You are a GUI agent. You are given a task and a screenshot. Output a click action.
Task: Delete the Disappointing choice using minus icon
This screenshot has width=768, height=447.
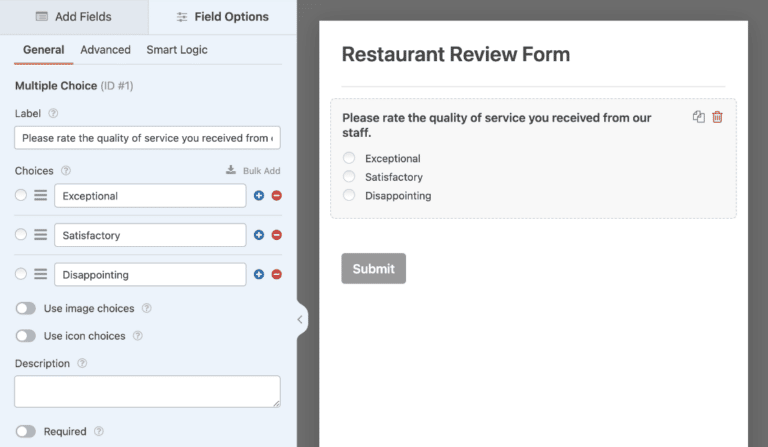point(277,274)
